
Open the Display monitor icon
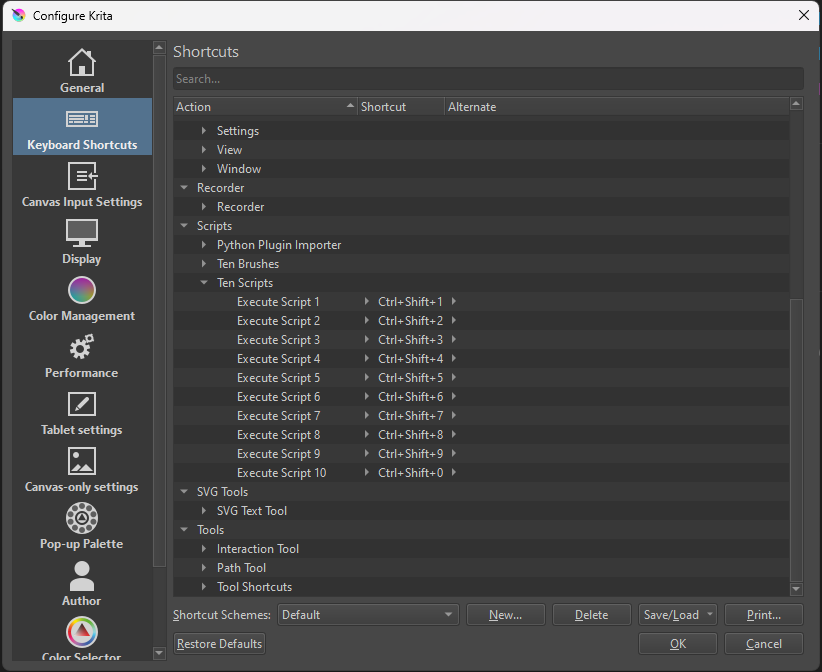point(81,234)
